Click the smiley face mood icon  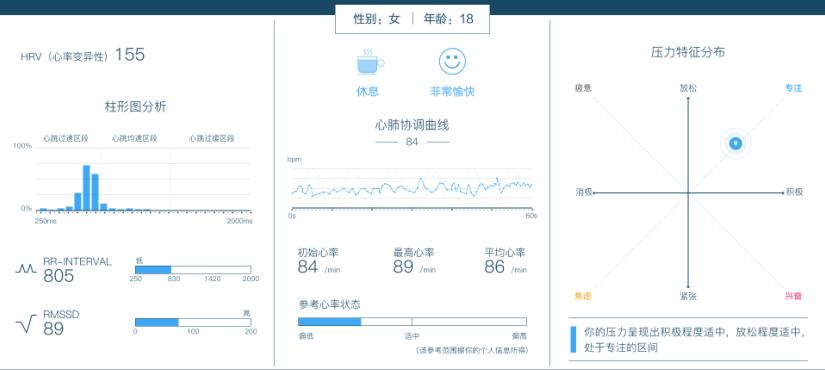click(x=452, y=62)
